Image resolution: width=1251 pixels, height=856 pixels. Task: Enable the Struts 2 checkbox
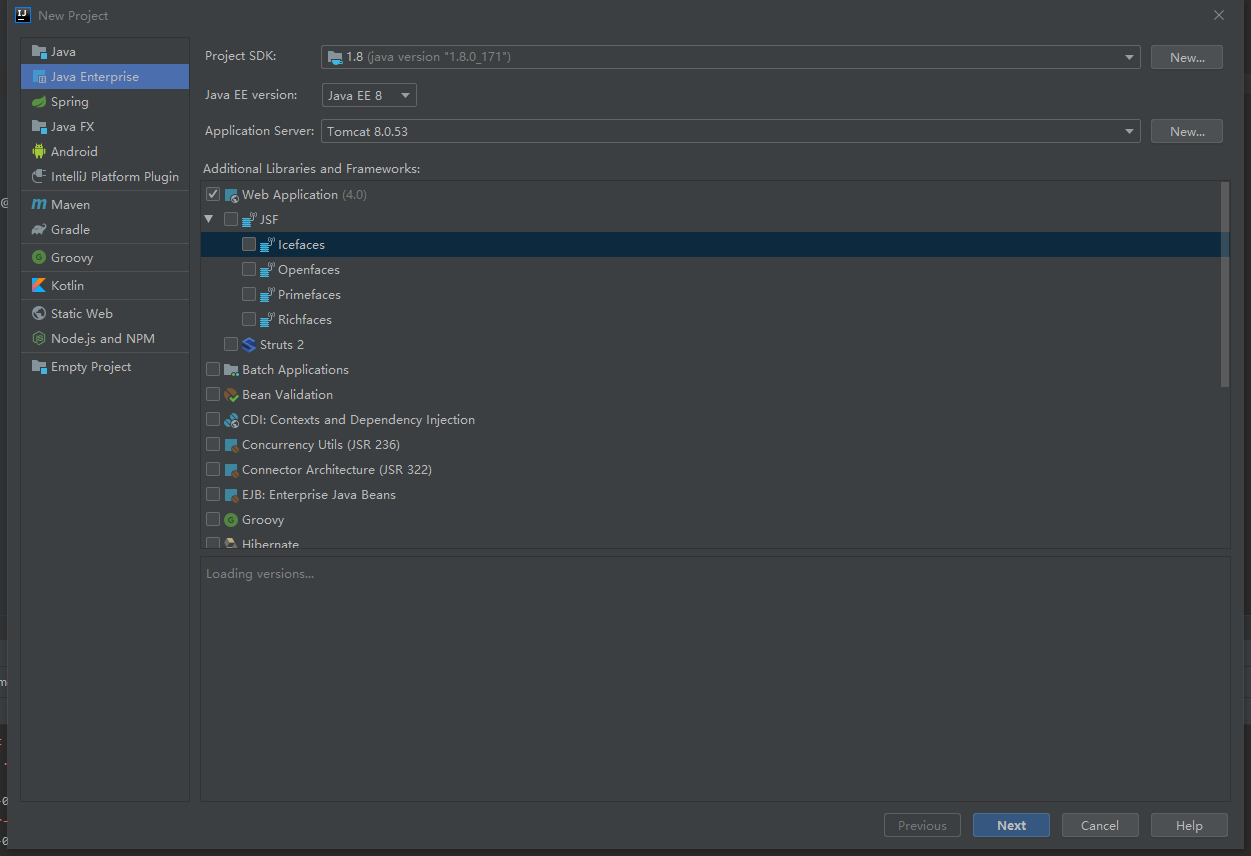point(231,345)
